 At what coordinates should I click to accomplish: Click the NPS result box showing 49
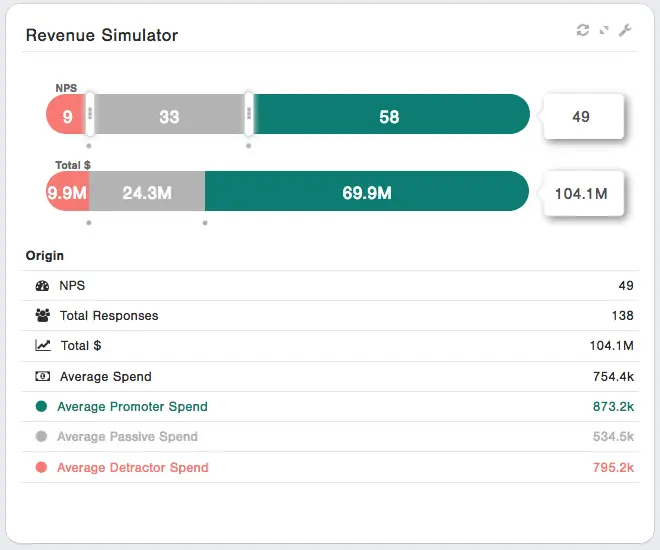(x=582, y=116)
